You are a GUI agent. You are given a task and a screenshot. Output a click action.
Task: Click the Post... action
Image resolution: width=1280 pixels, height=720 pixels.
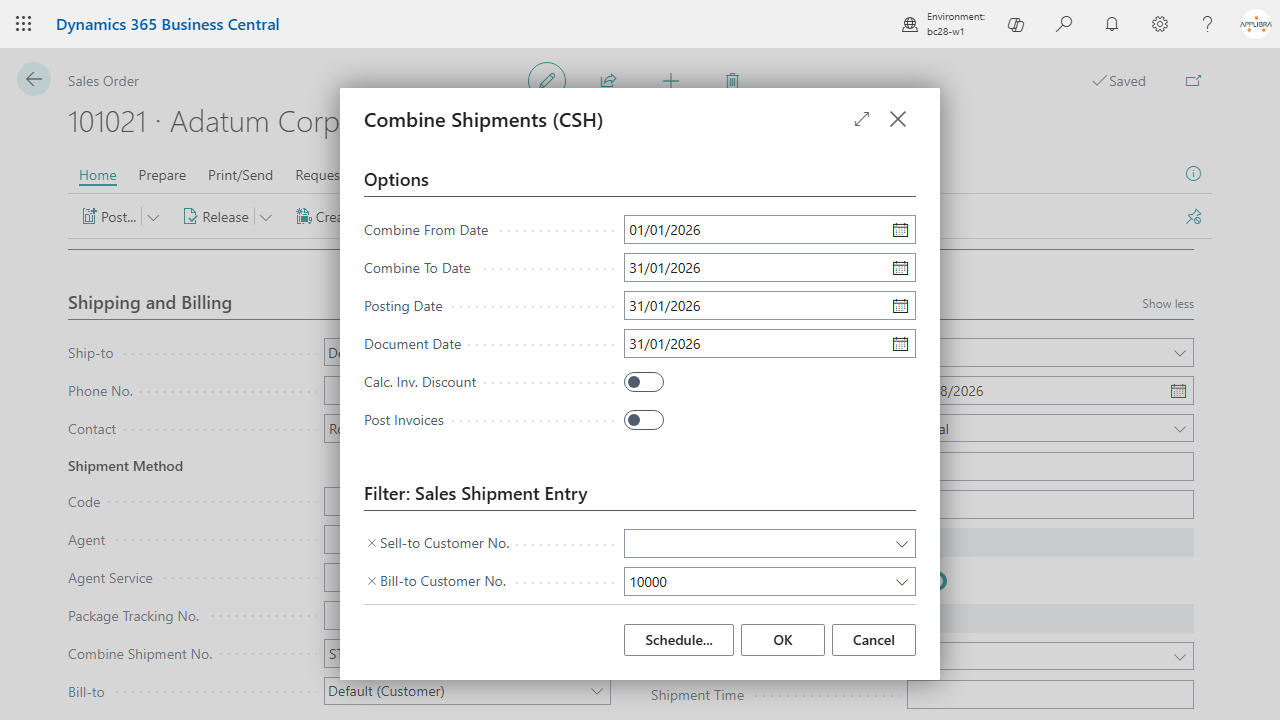[x=109, y=217]
